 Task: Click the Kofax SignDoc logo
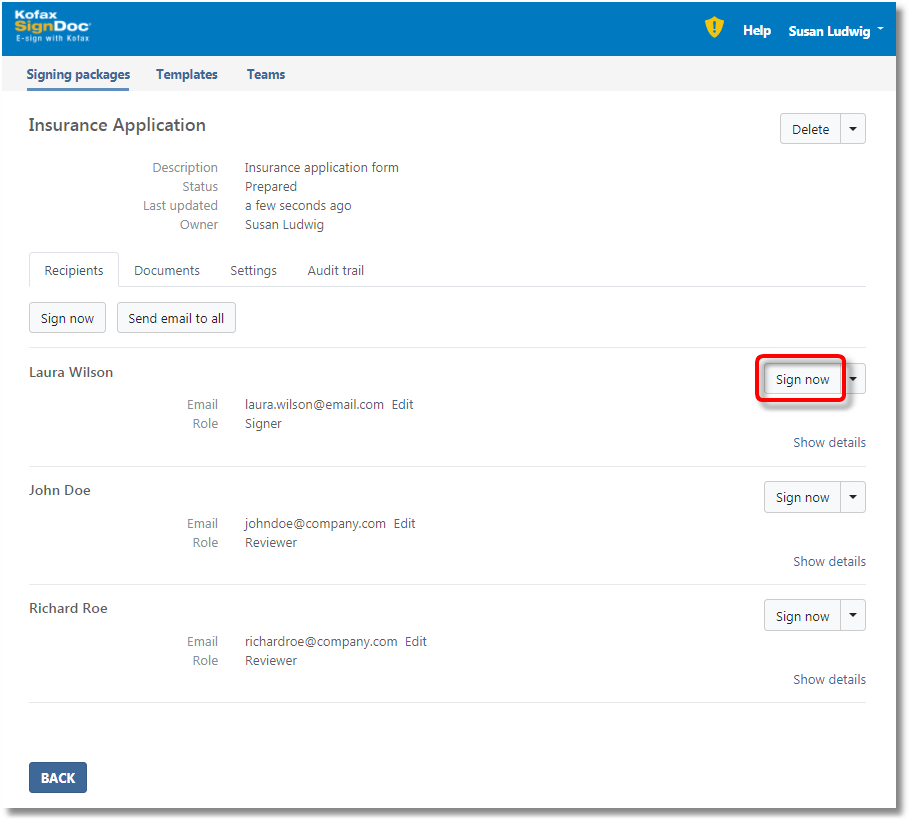tap(52, 27)
